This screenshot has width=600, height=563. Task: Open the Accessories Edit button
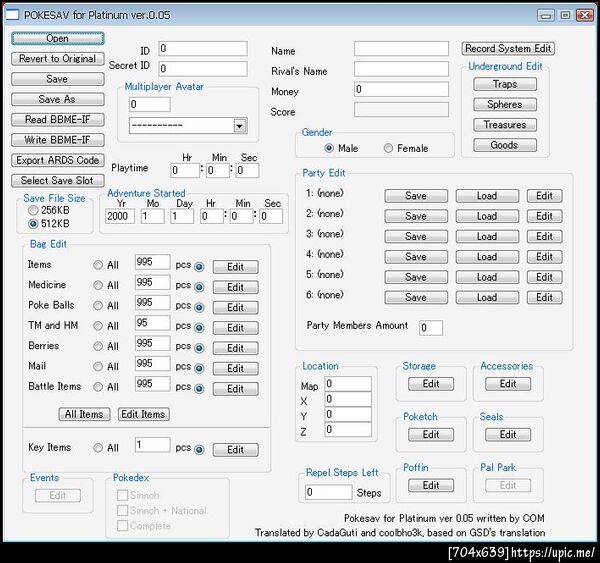[508, 384]
